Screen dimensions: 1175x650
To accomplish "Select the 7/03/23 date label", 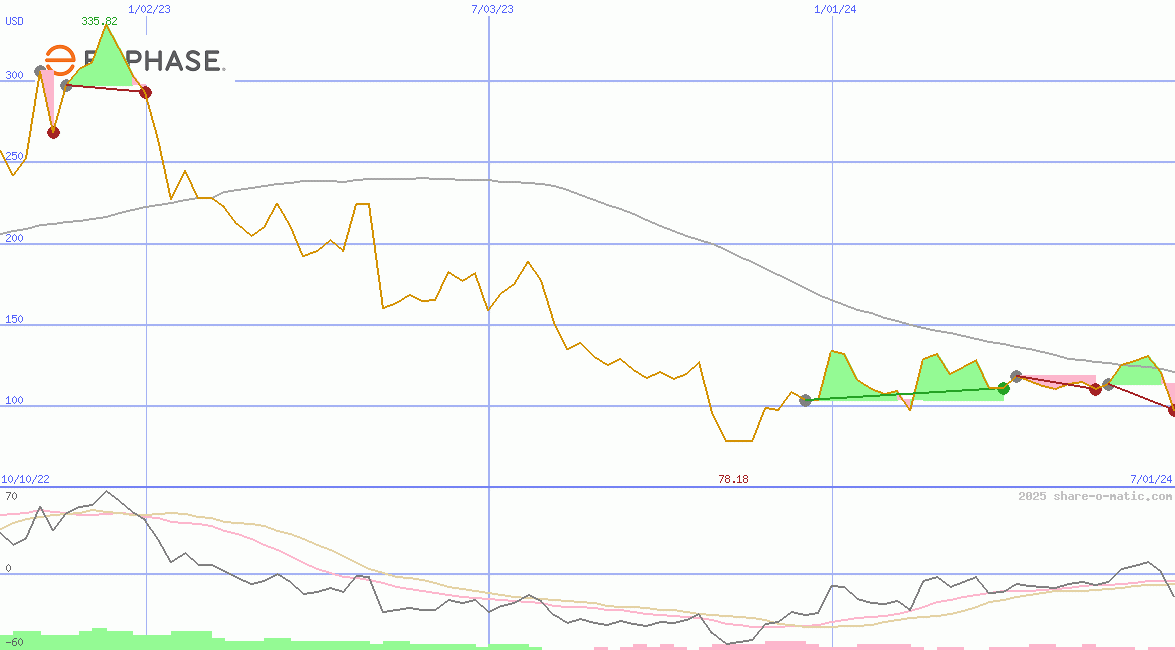I will point(492,9).
